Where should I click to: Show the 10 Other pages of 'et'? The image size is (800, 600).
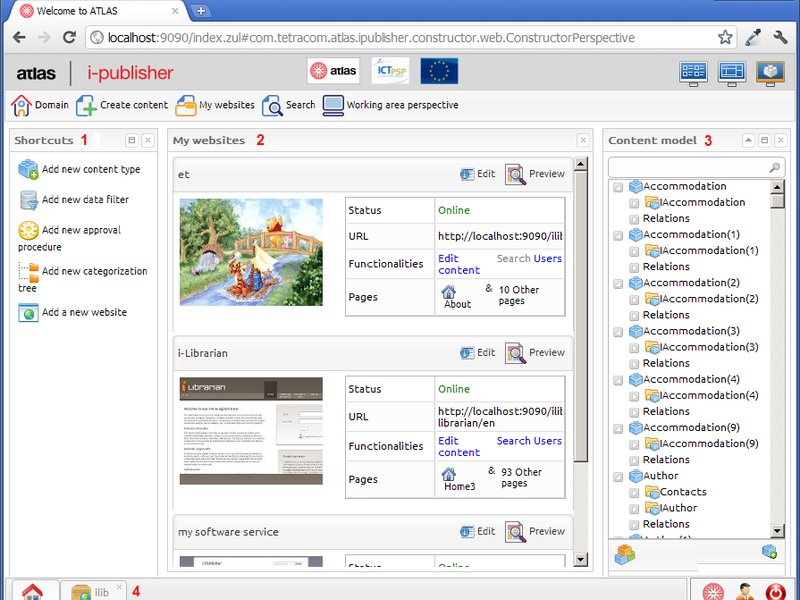(519, 295)
